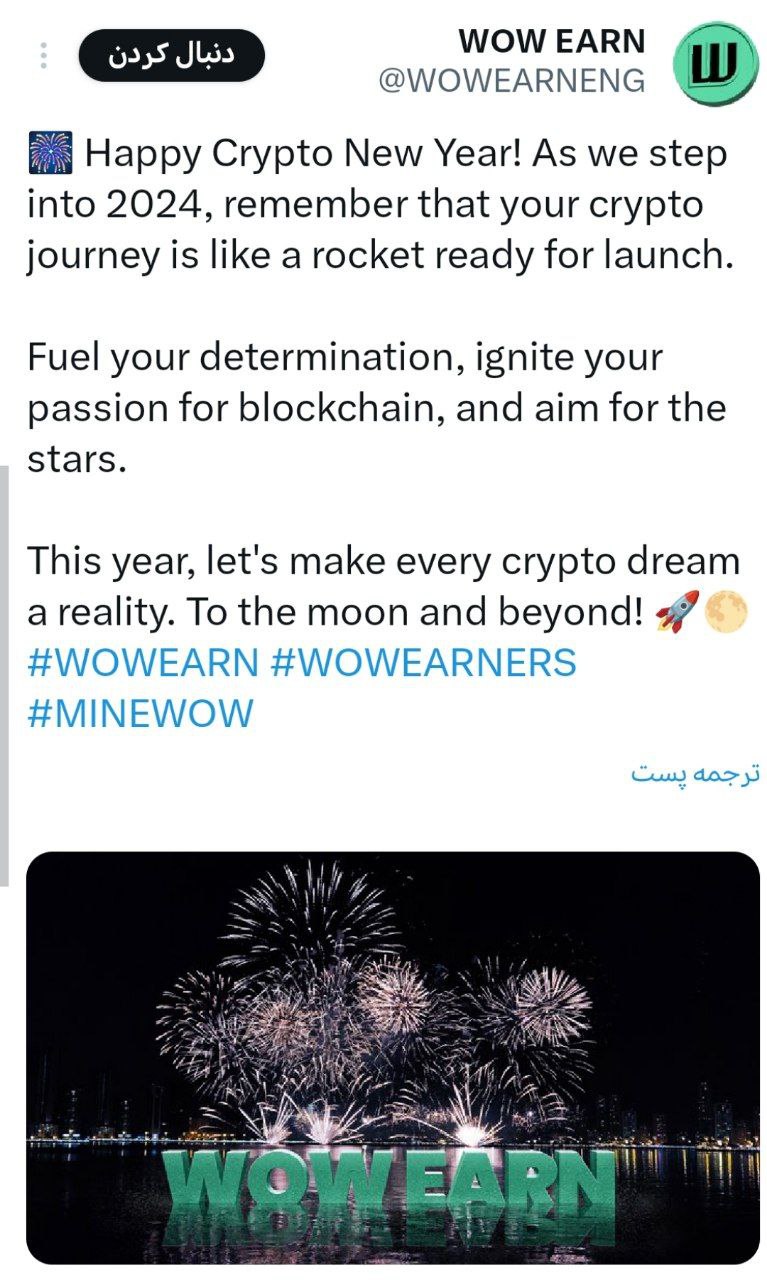Click the دنبال کردن follow button
767x1280 pixels.
171,56
